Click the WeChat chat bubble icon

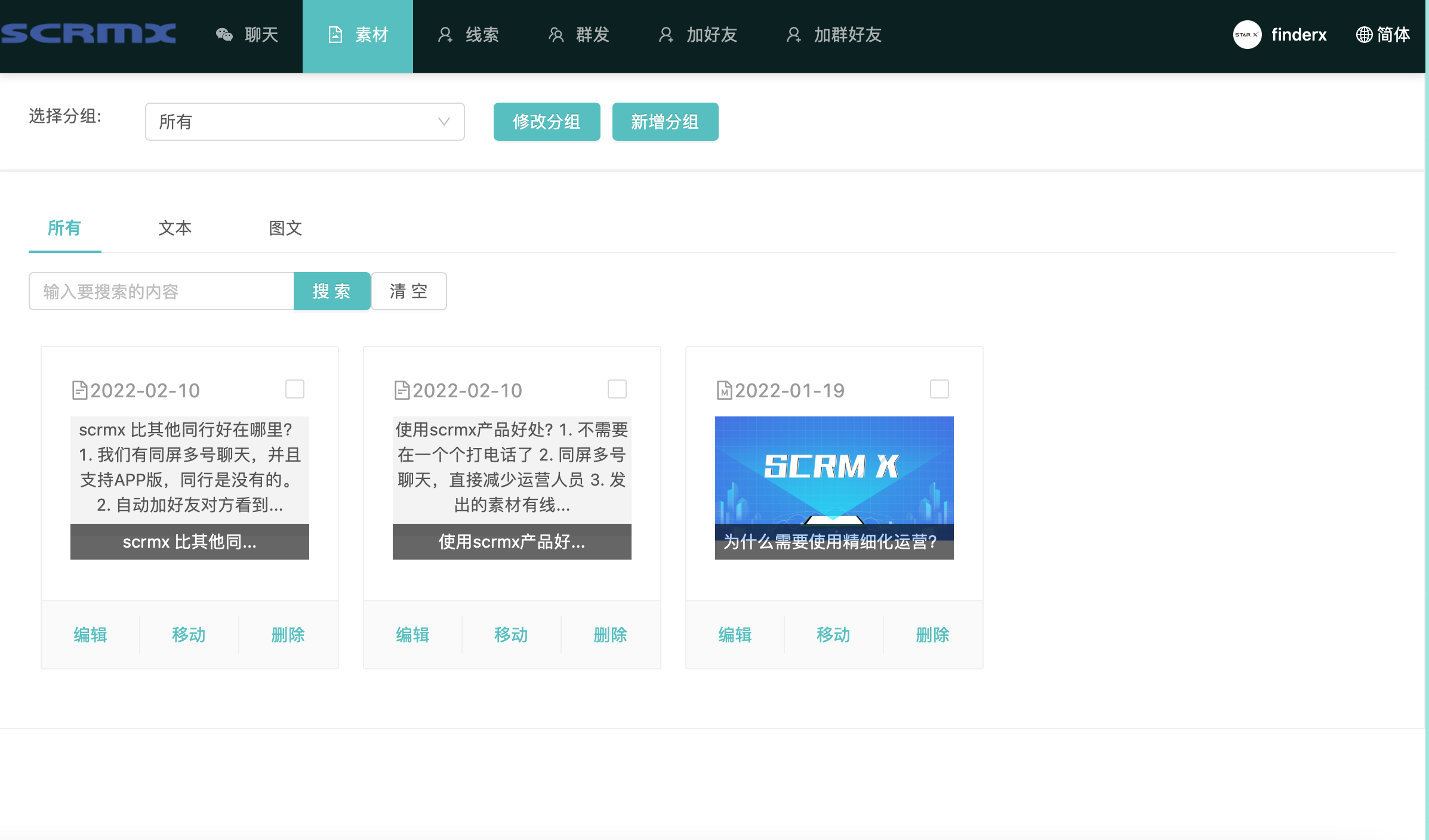(x=224, y=35)
